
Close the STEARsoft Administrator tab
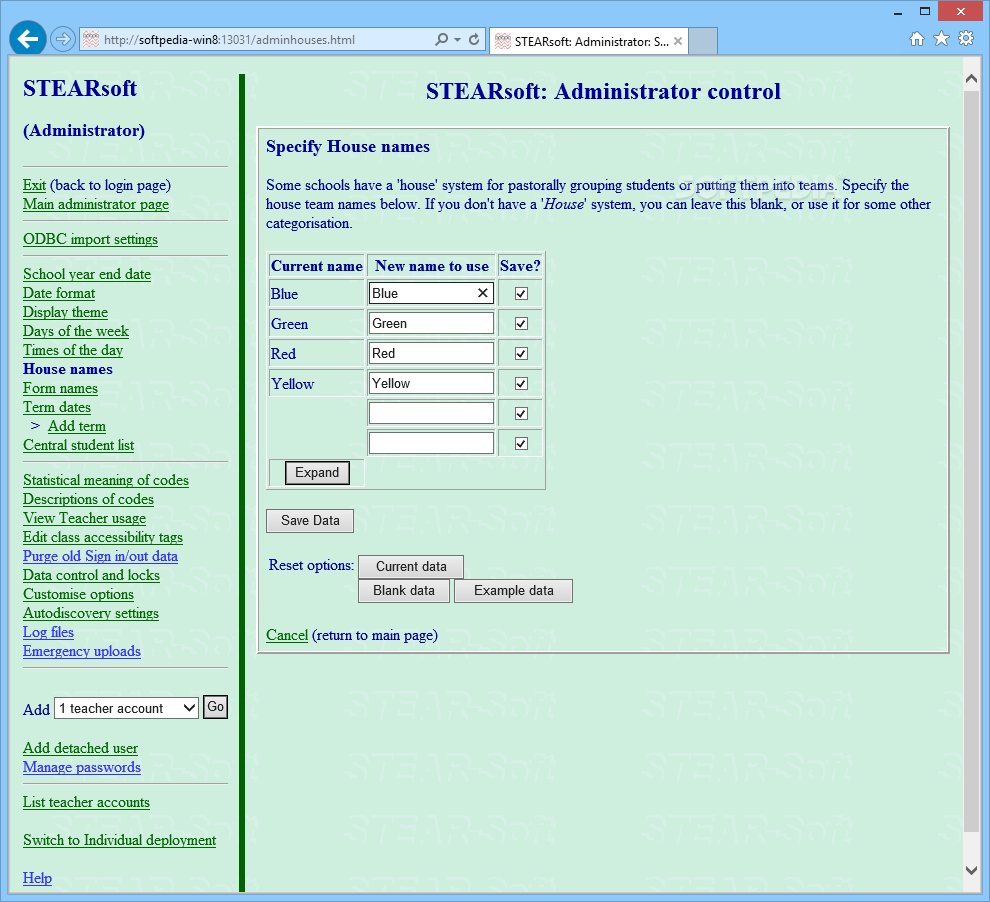677,41
